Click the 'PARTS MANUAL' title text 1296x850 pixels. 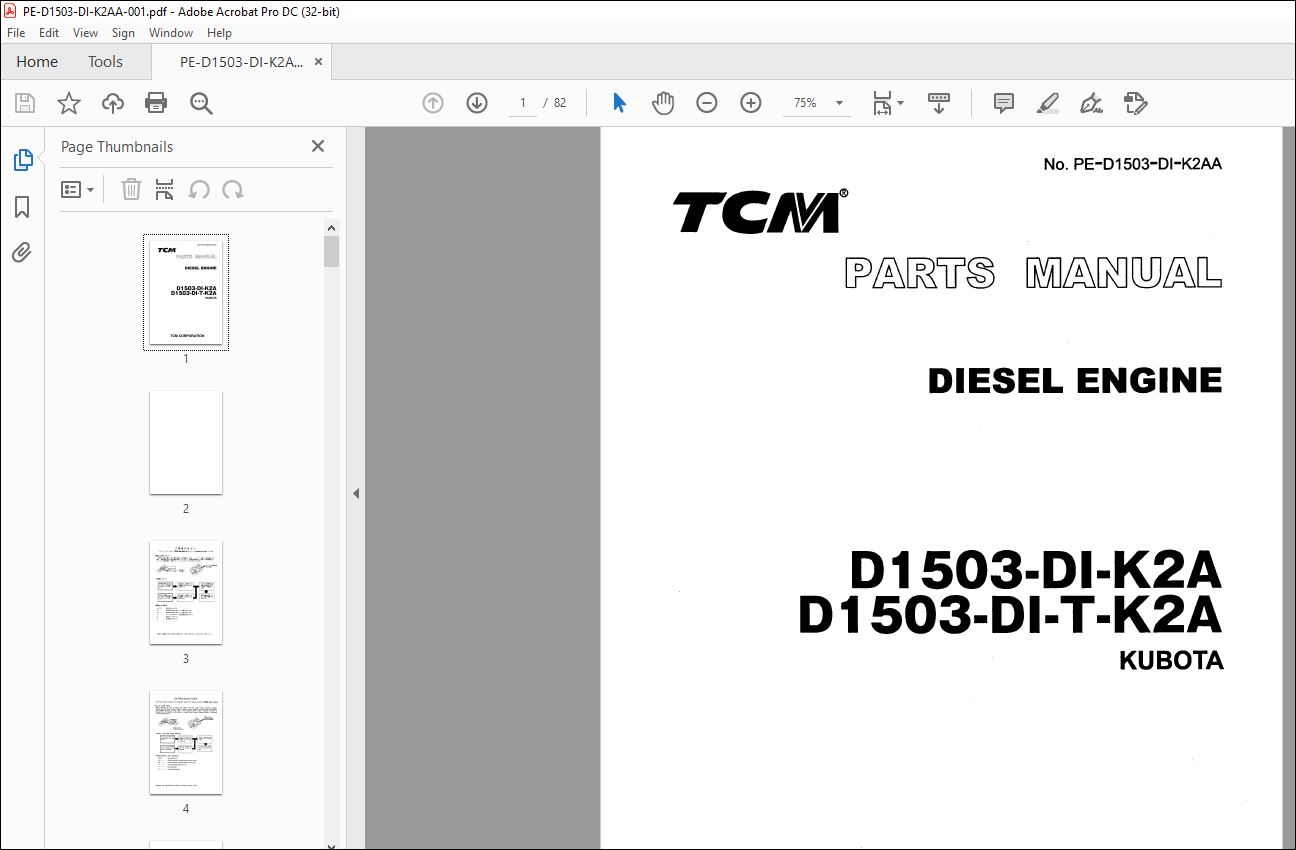[1033, 274]
